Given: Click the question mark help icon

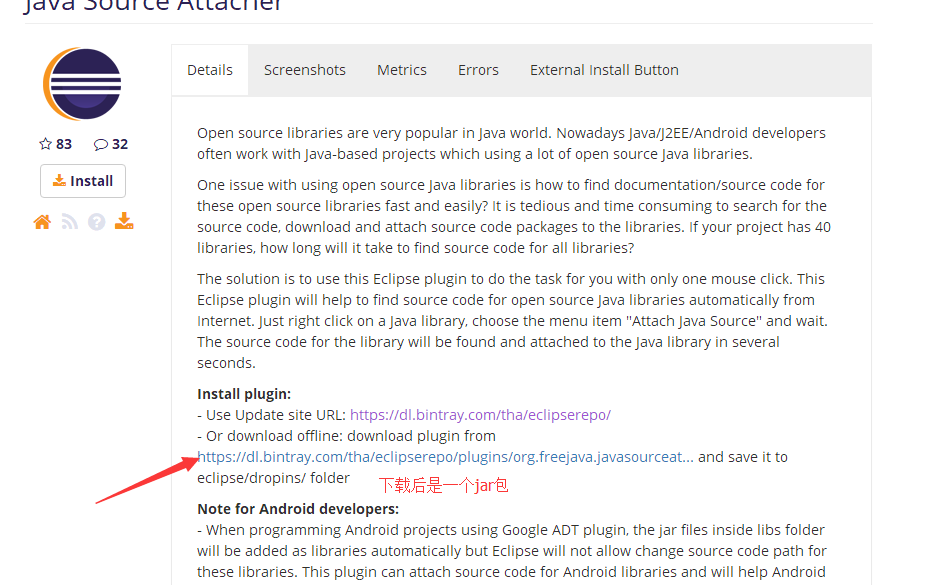Looking at the screenshot, I should click(96, 222).
